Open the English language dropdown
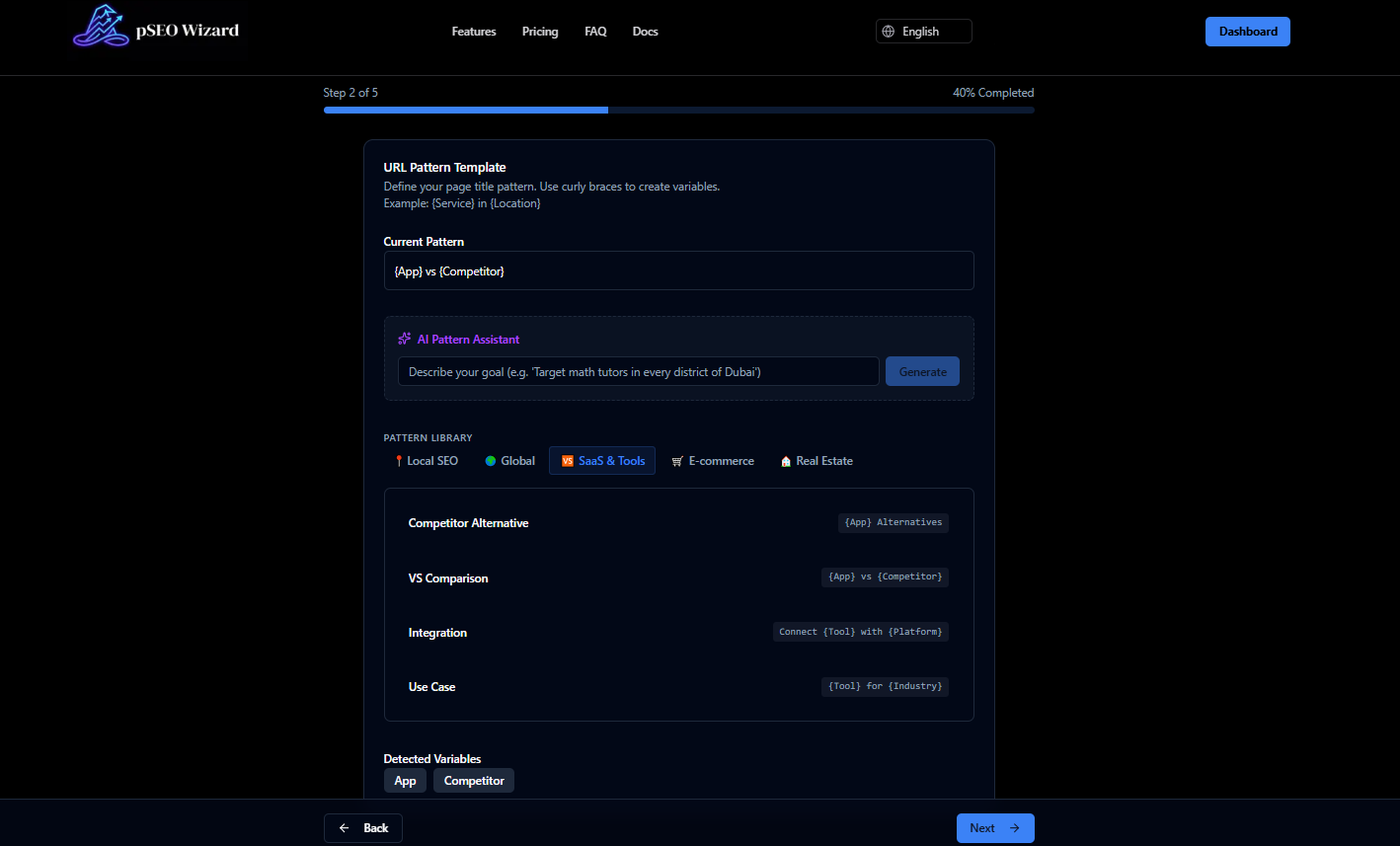This screenshot has height=846, width=1400. [x=923, y=31]
